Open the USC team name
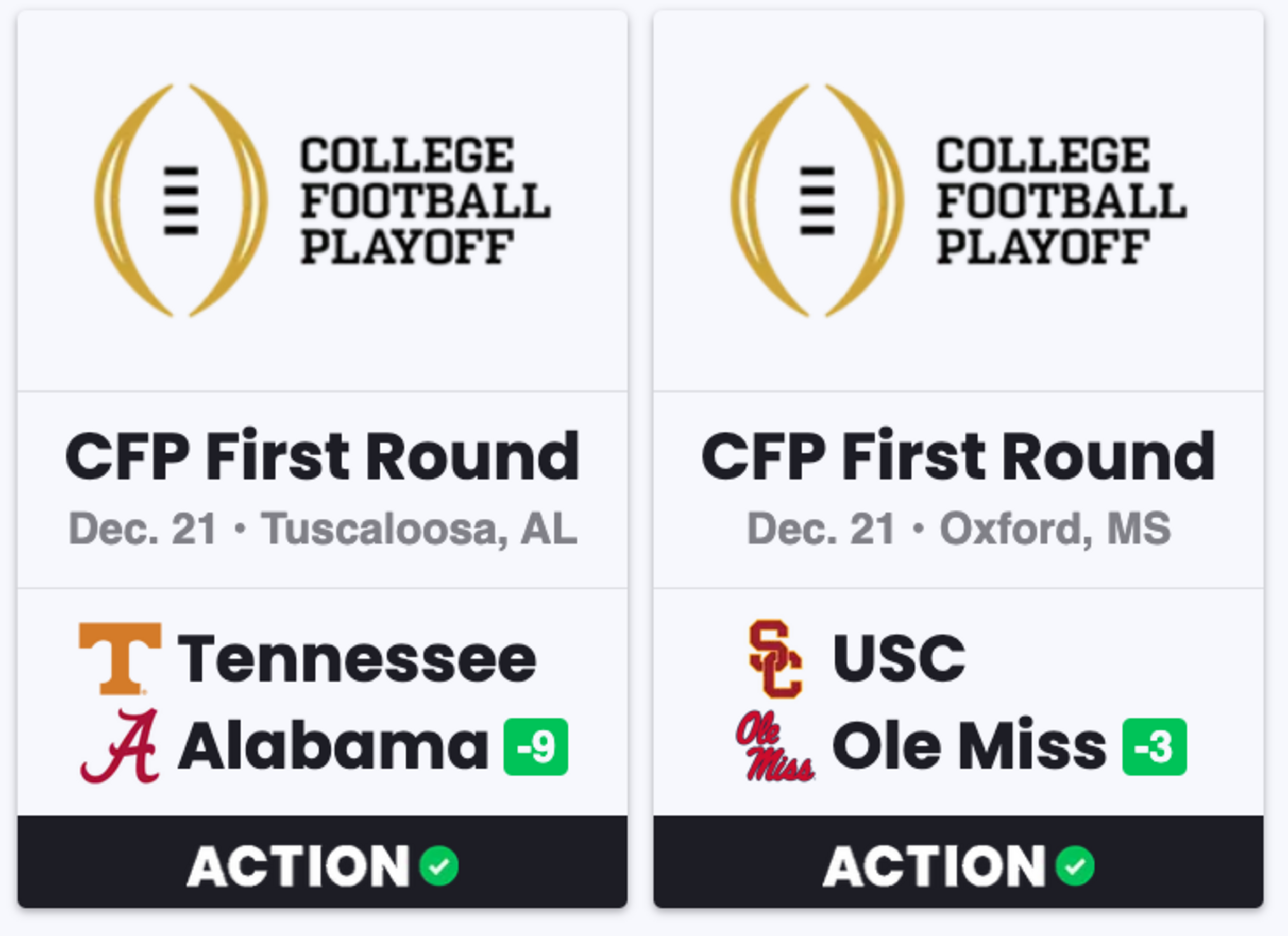This screenshot has width=1288, height=936. [x=899, y=658]
